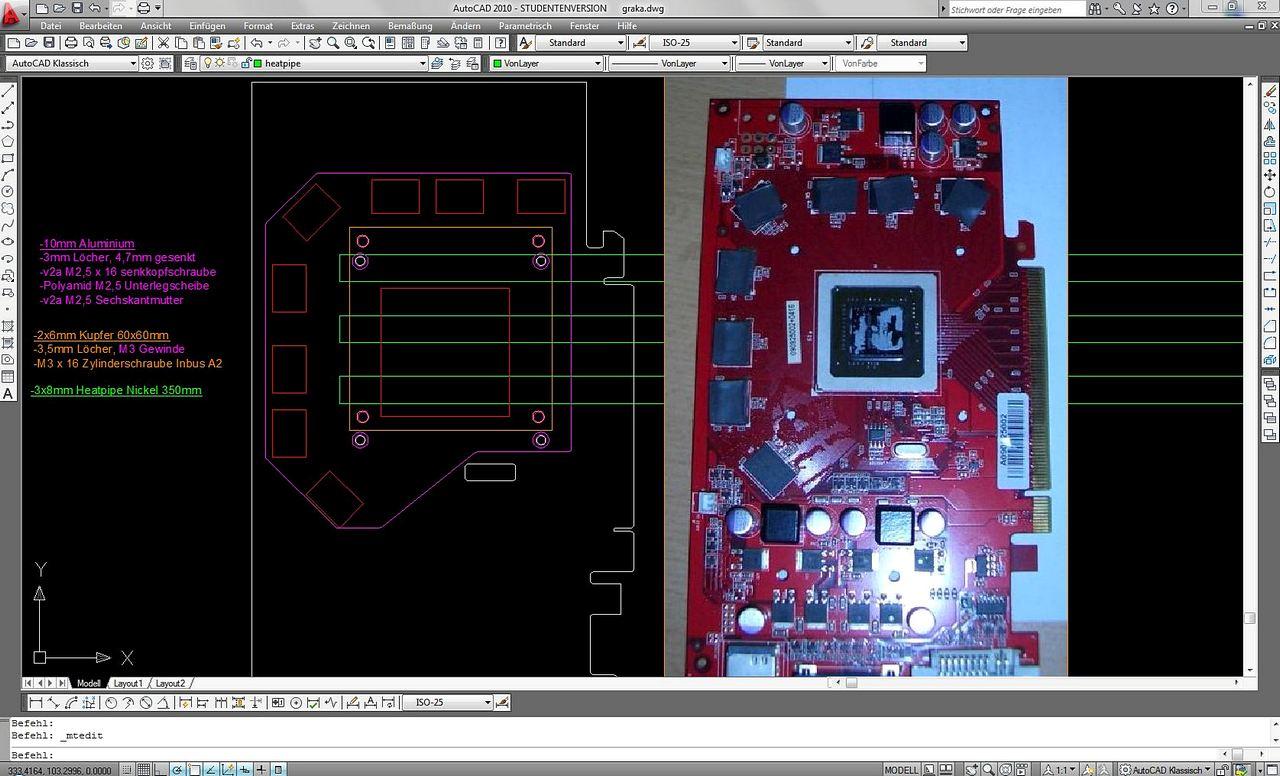Click the MODELL button in status bar
Image resolution: width=1280 pixels, height=776 pixels.
[x=901, y=770]
